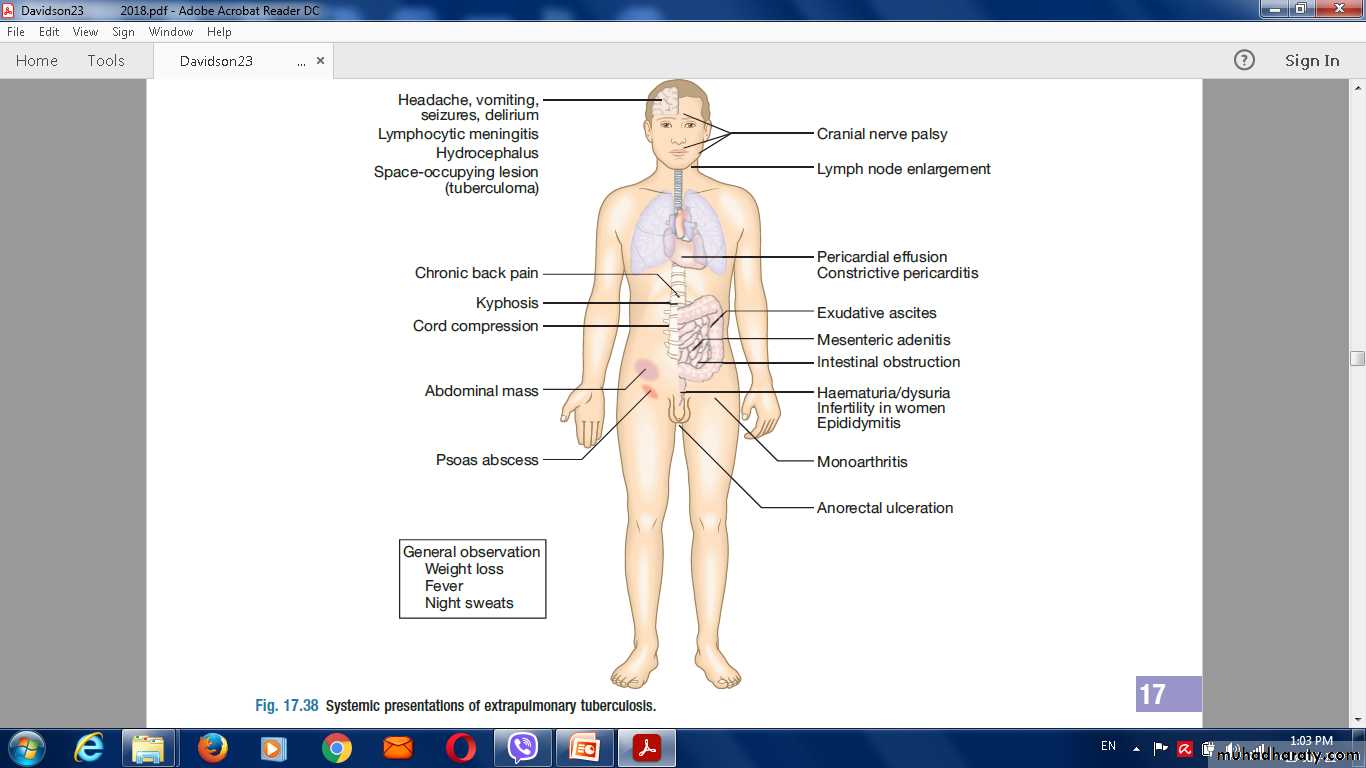The width and height of the screenshot is (1366, 768).
Task: Open the View menu
Action: coord(85,32)
